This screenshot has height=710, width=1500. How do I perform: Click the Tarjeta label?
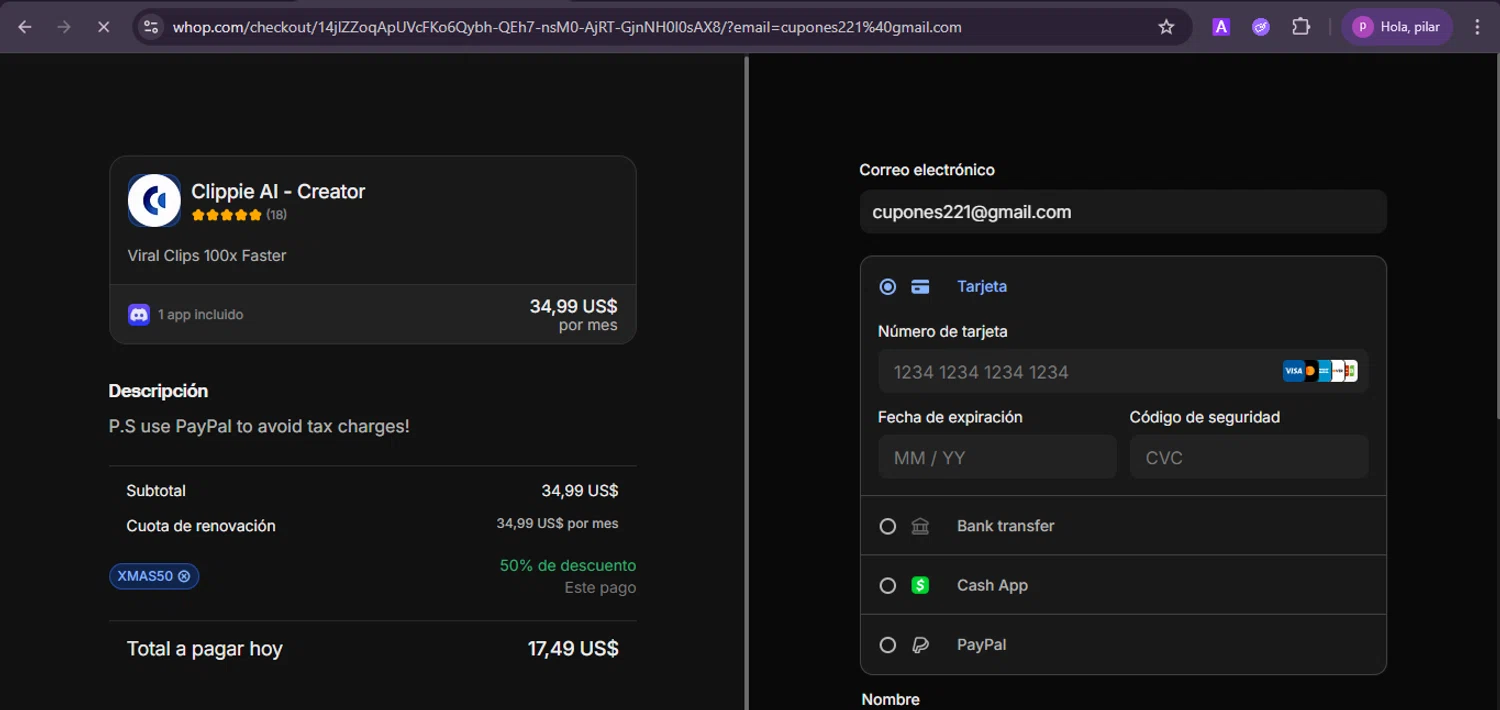(x=982, y=286)
